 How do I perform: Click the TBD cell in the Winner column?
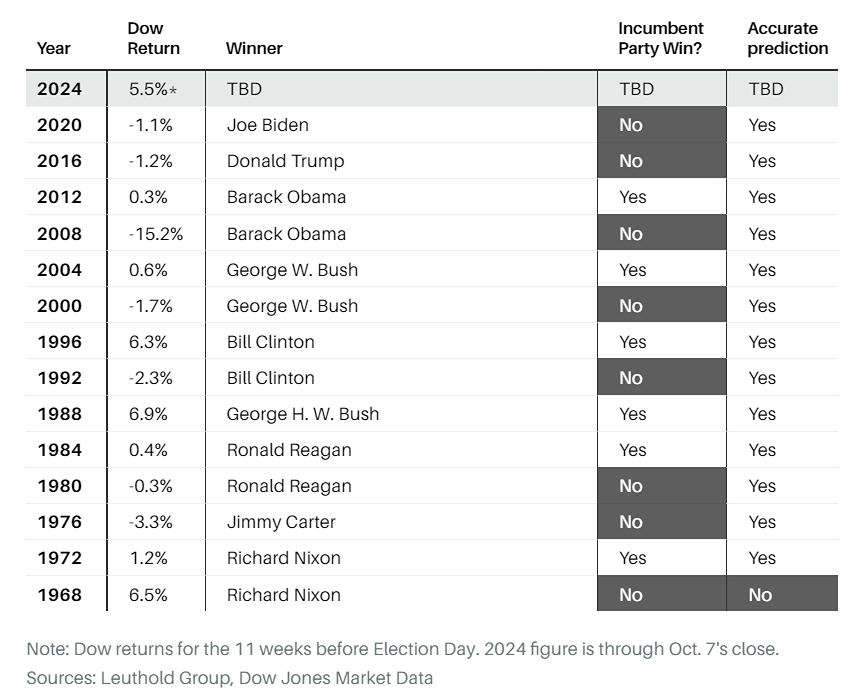(244, 89)
